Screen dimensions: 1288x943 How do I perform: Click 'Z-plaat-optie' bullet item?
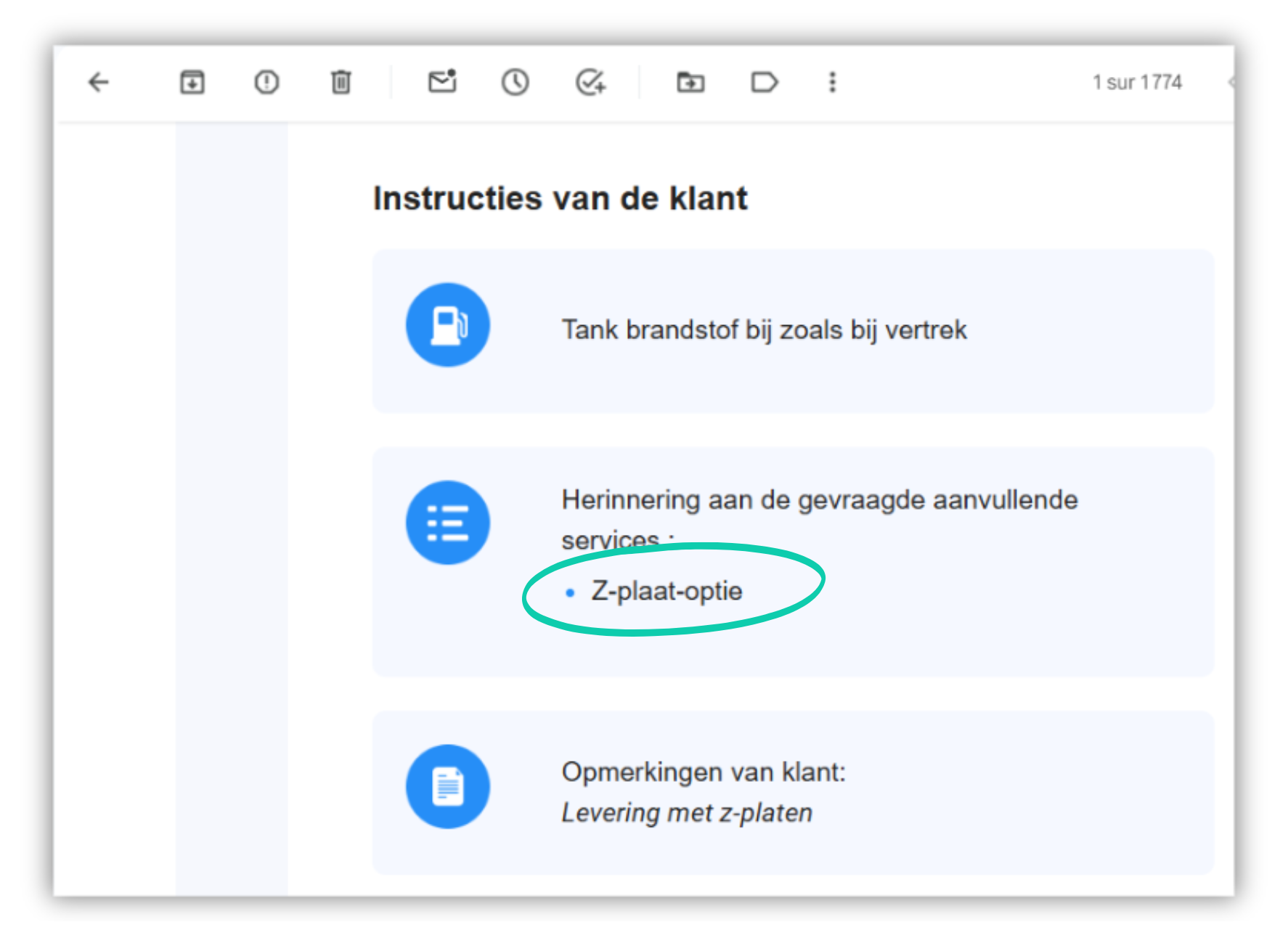click(667, 591)
